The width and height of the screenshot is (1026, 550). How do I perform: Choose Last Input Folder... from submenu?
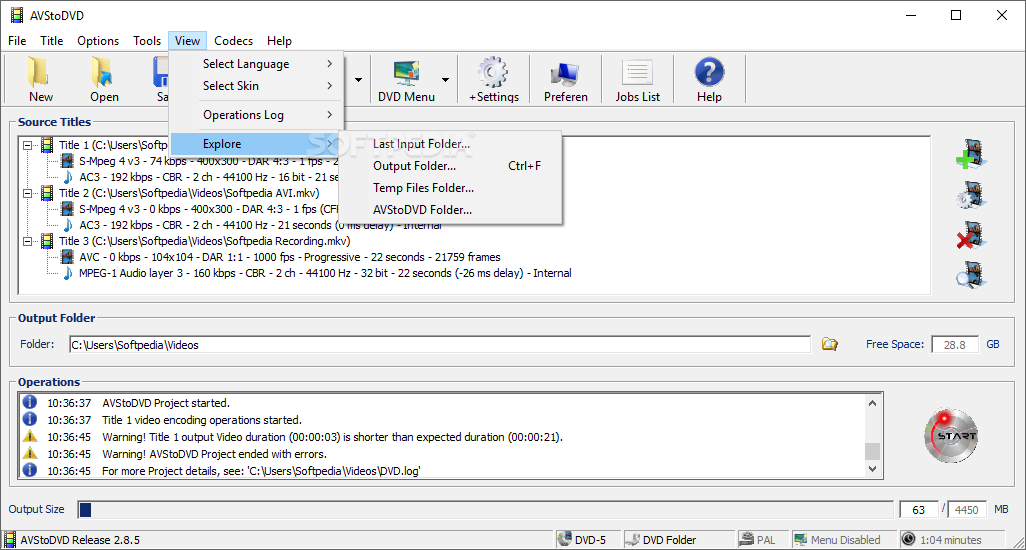[x=450, y=144]
